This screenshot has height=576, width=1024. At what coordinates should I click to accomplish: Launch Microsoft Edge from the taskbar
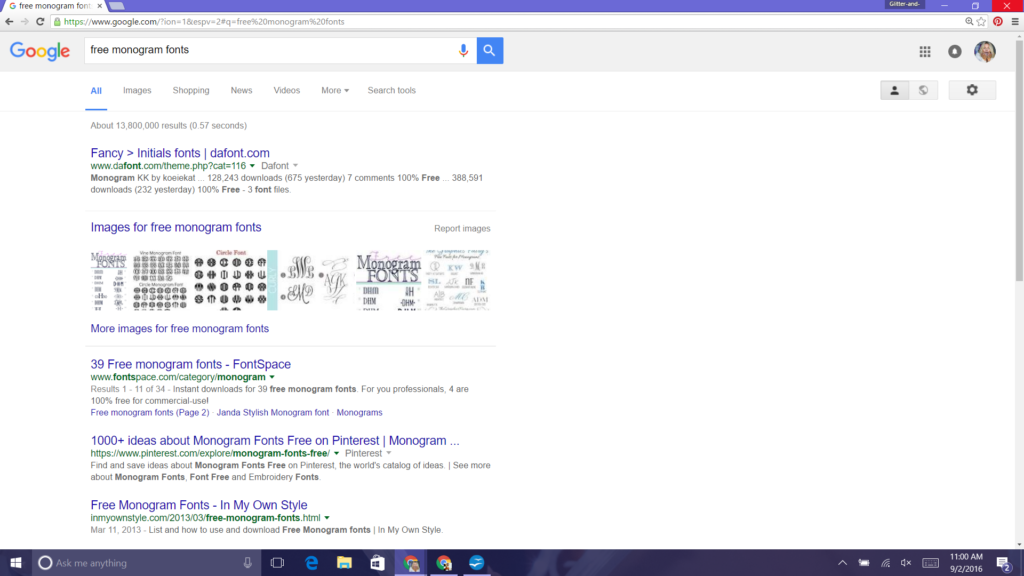[x=312, y=563]
